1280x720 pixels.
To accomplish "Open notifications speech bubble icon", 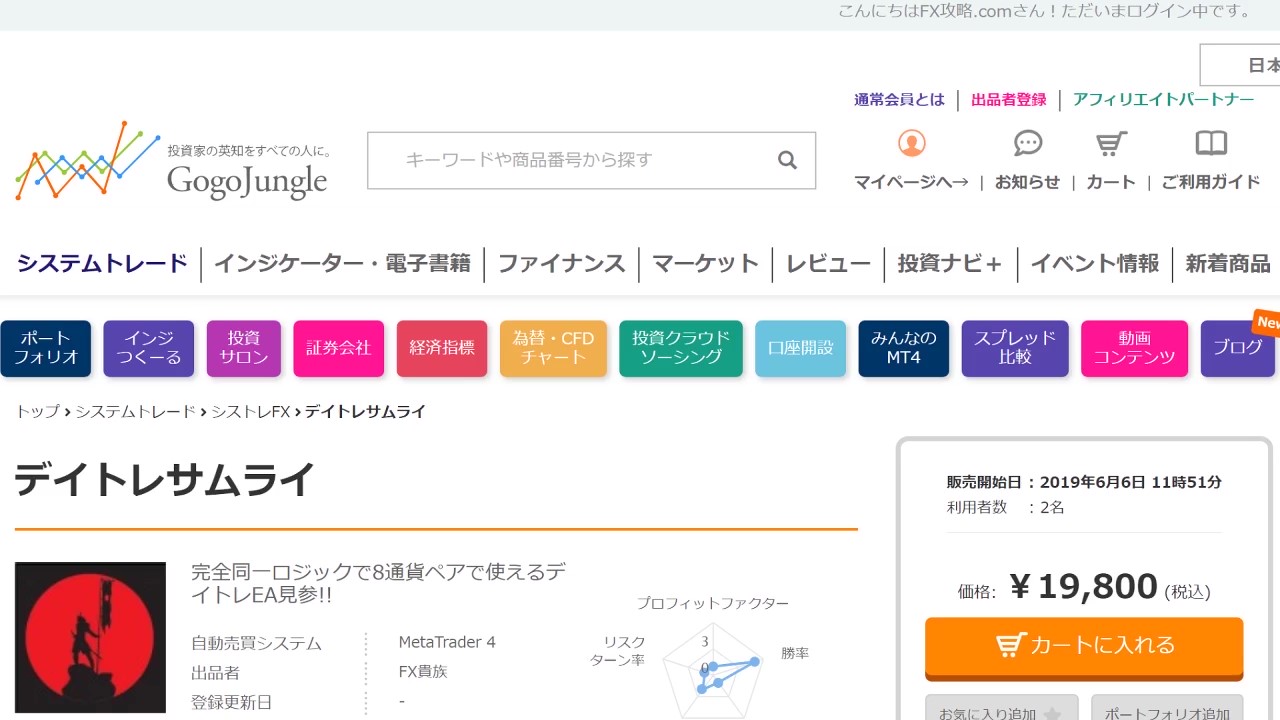I will point(1028,143).
